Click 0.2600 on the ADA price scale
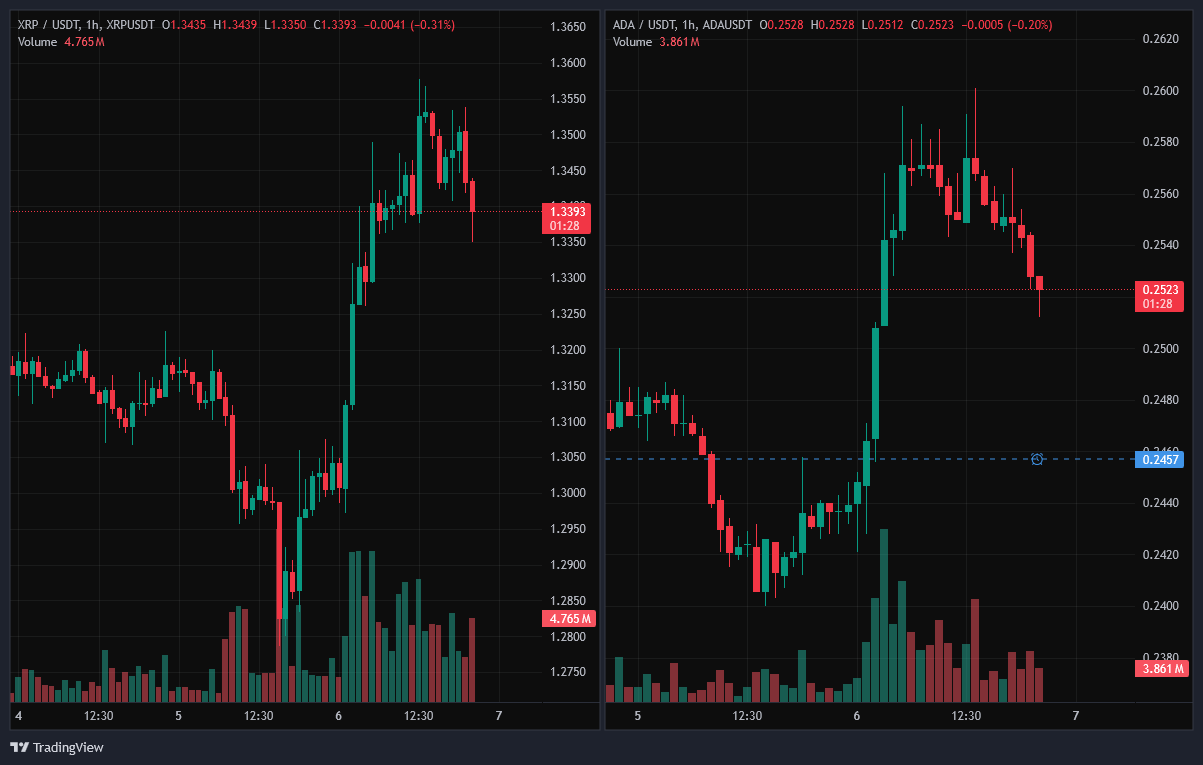This screenshot has width=1203, height=765. (x=1160, y=91)
